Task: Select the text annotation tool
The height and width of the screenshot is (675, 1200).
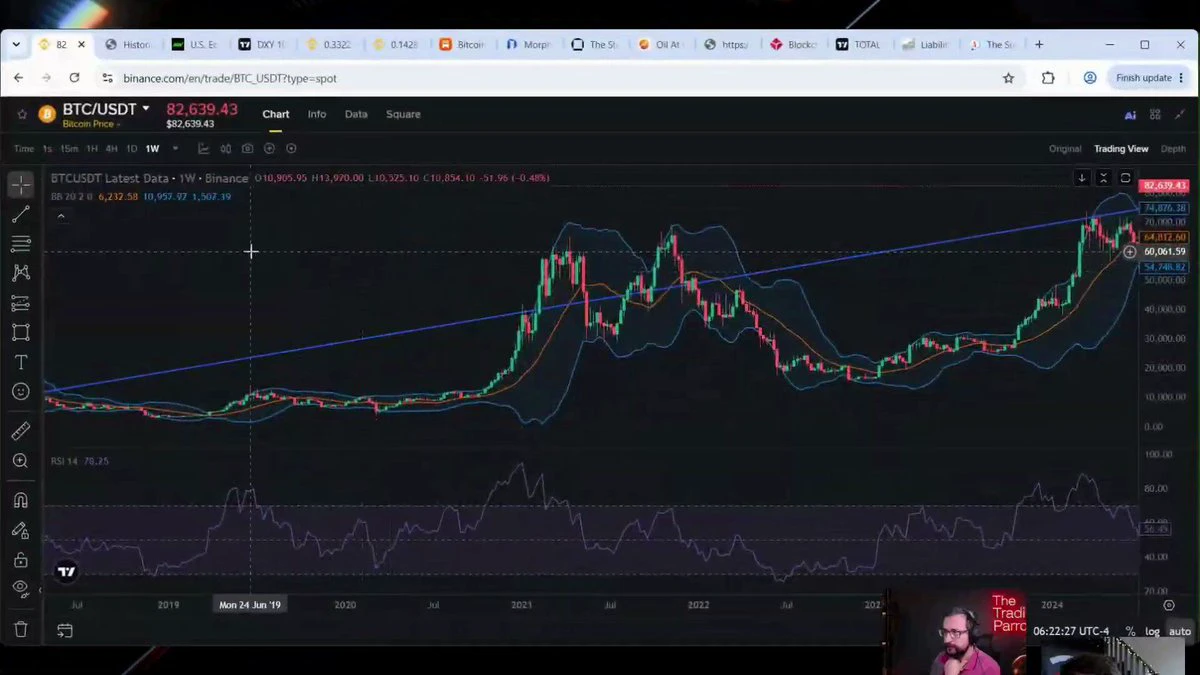Action: point(20,362)
